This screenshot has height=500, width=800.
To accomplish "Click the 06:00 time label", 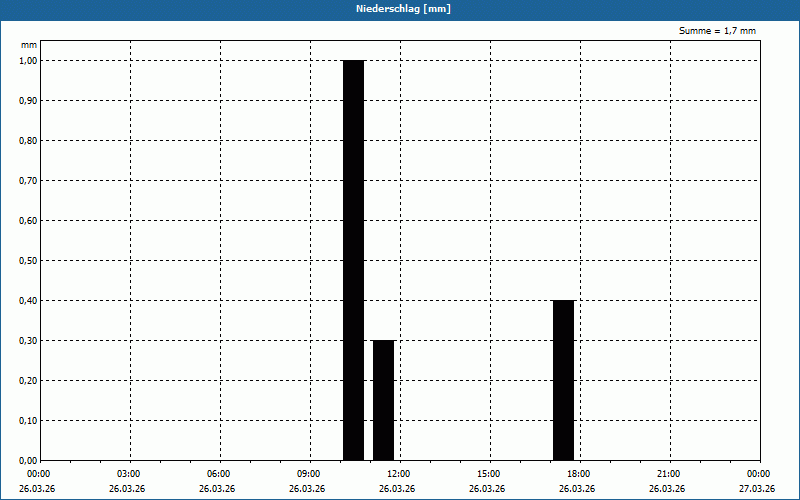I will (218, 474).
